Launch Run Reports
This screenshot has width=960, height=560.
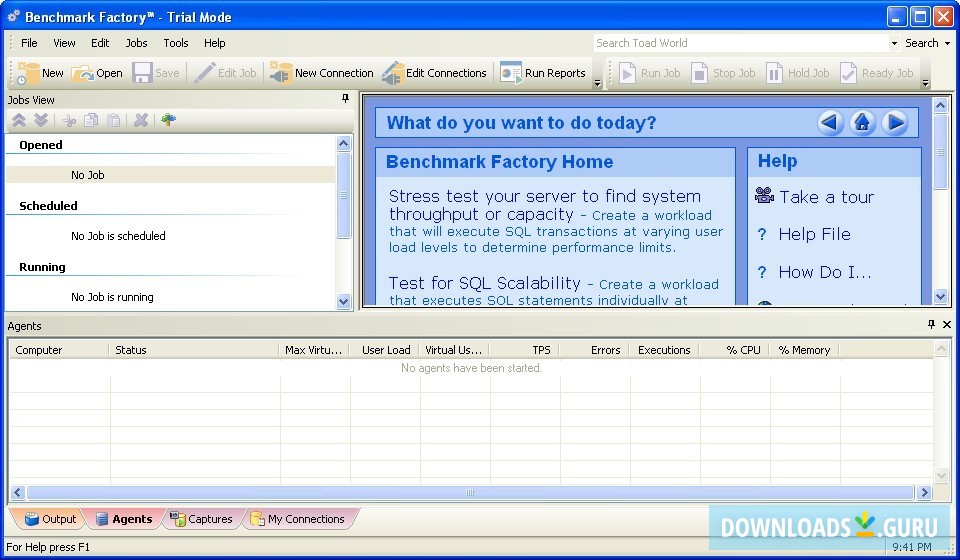pyautogui.click(x=542, y=73)
